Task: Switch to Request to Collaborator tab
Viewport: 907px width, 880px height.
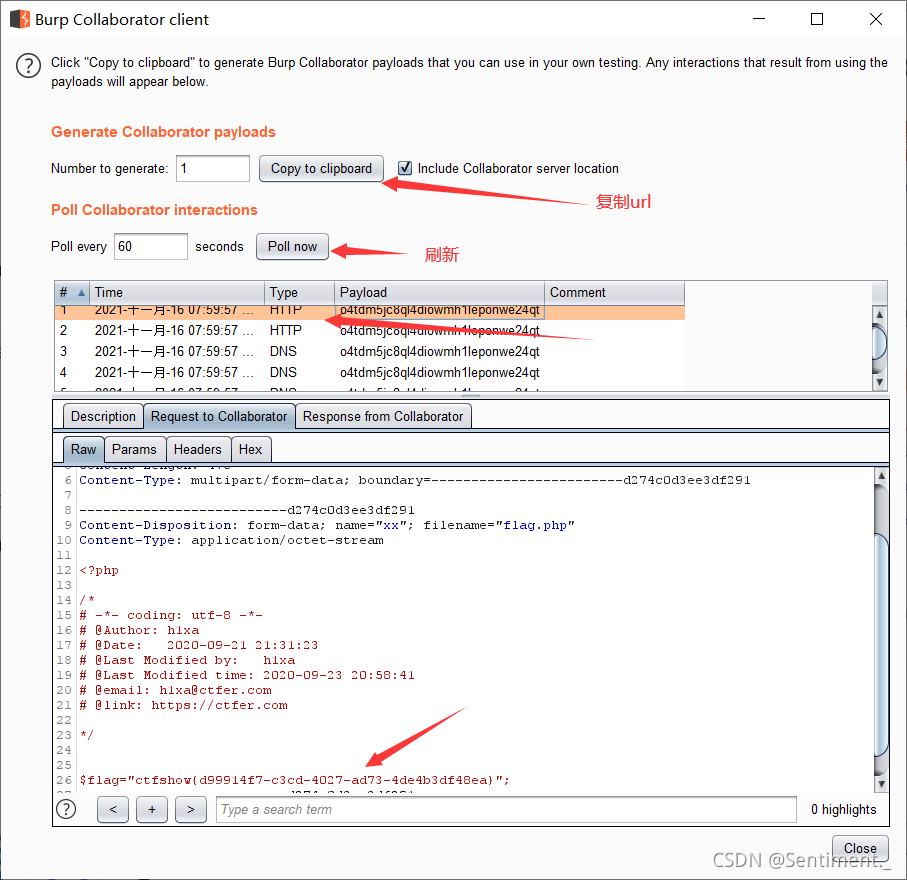Action: (219, 417)
